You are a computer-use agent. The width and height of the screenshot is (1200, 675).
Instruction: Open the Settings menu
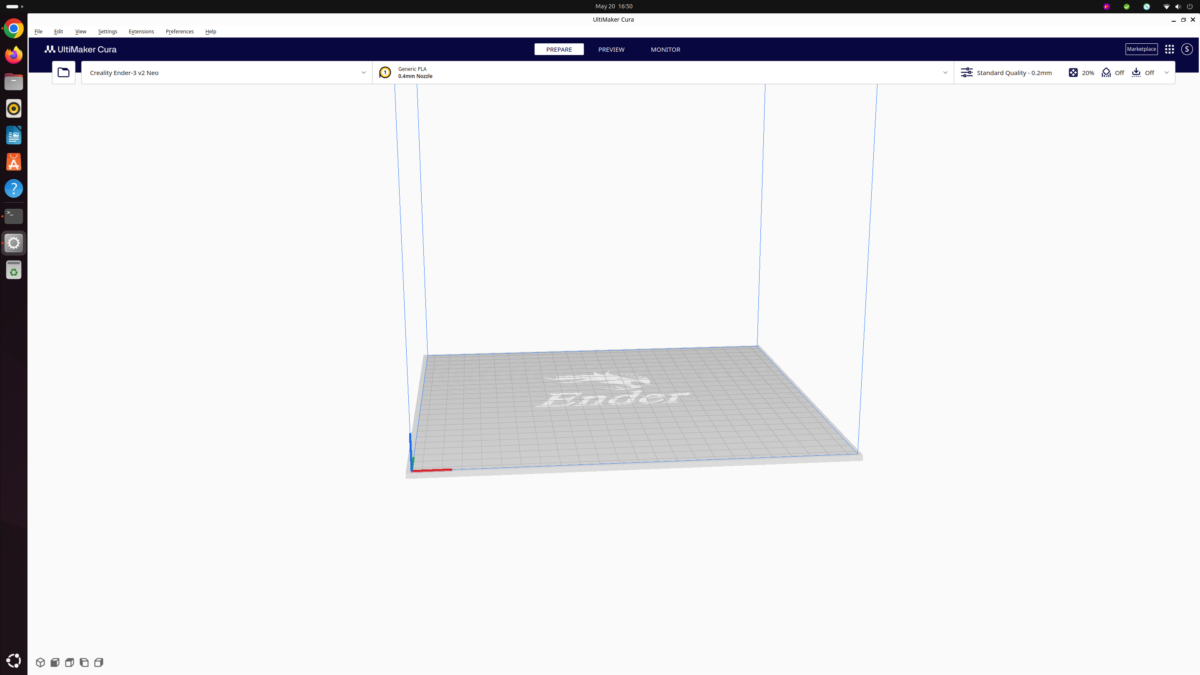click(107, 31)
